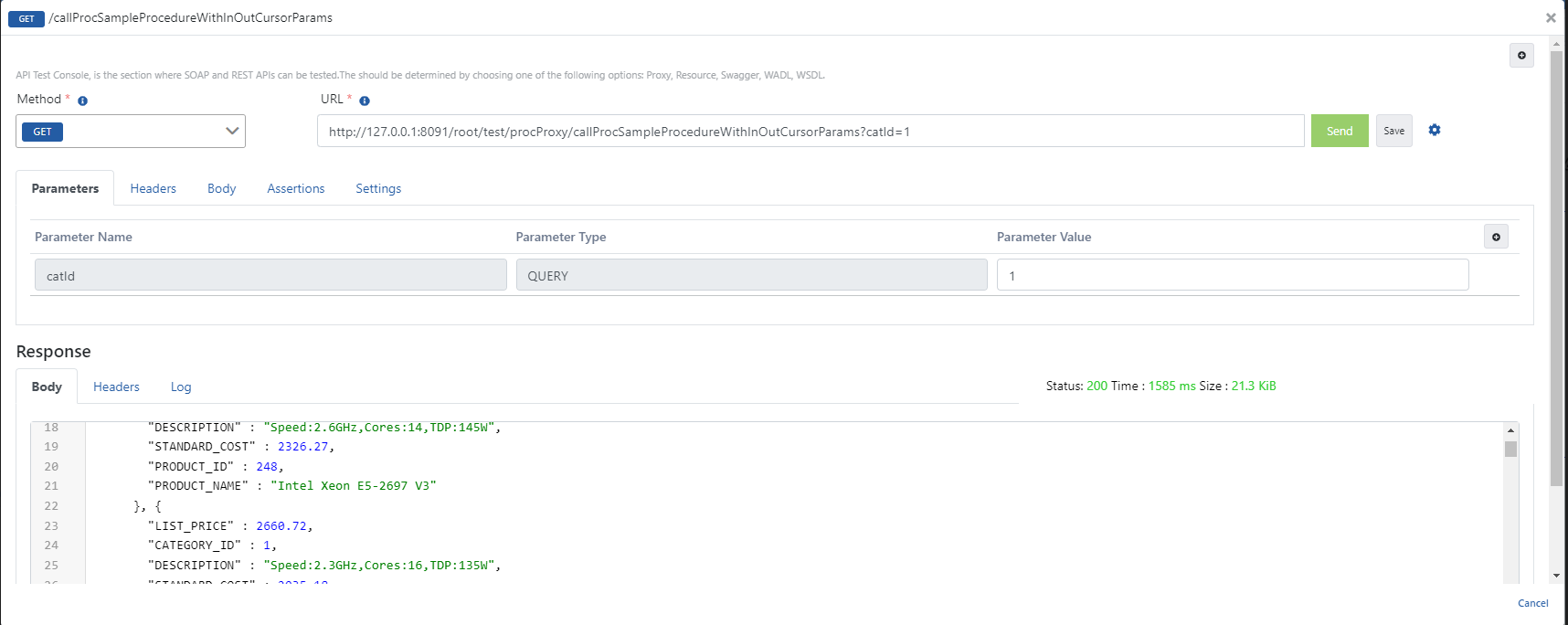Open the Body request tab
1568x625 pixels.
coord(221,189)
